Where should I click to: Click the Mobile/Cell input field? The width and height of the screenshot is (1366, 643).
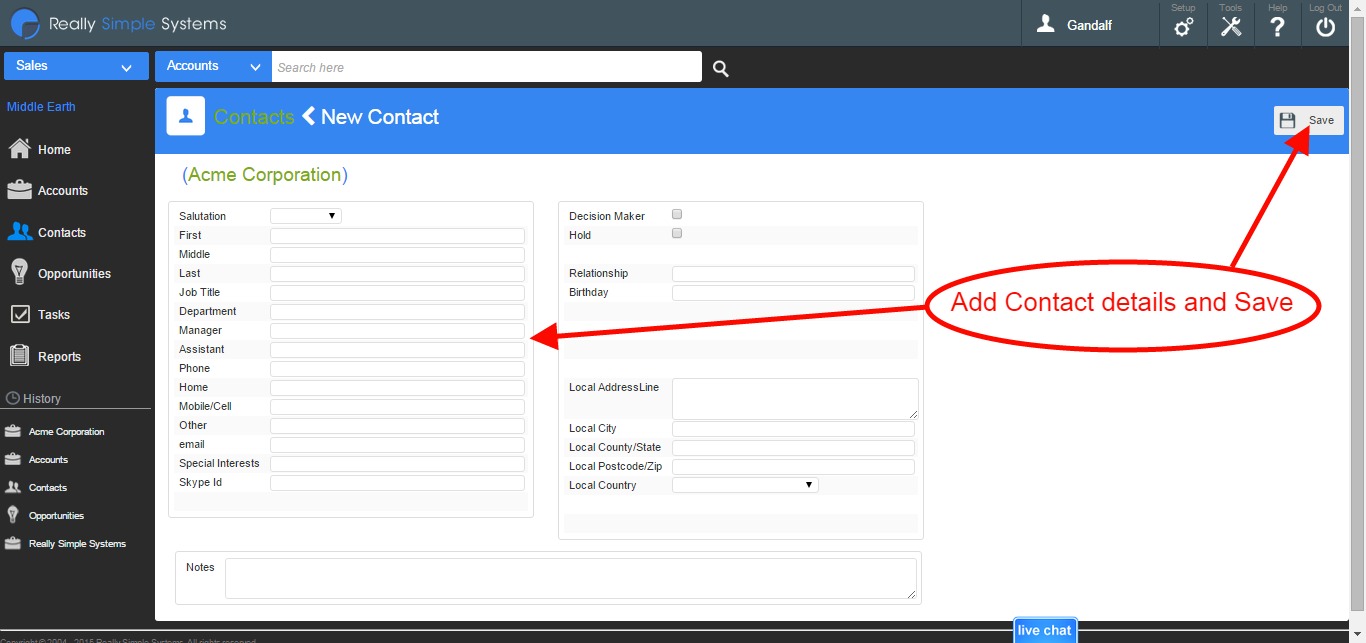pos(397,407)
